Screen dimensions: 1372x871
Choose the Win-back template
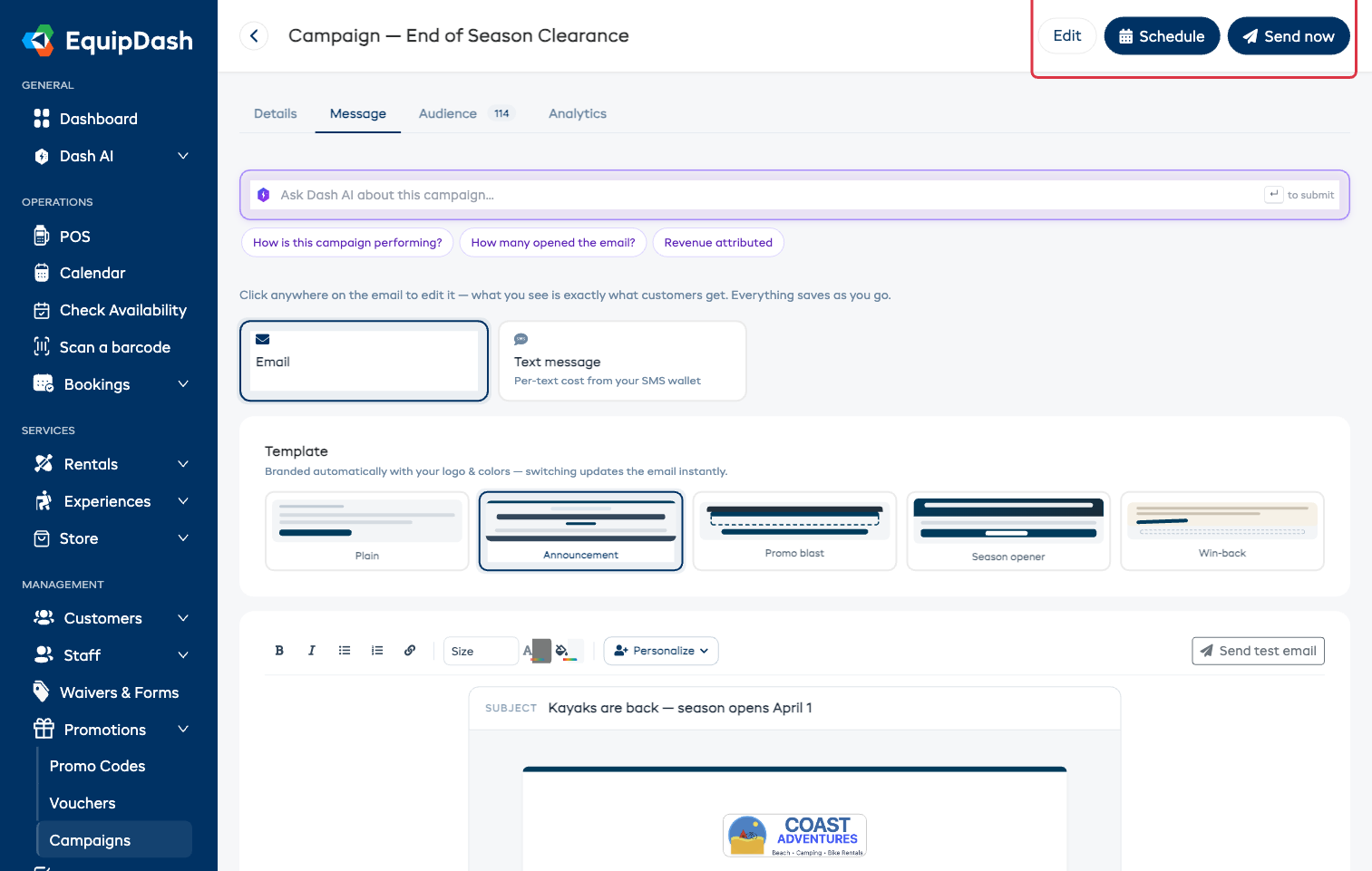1222,531
